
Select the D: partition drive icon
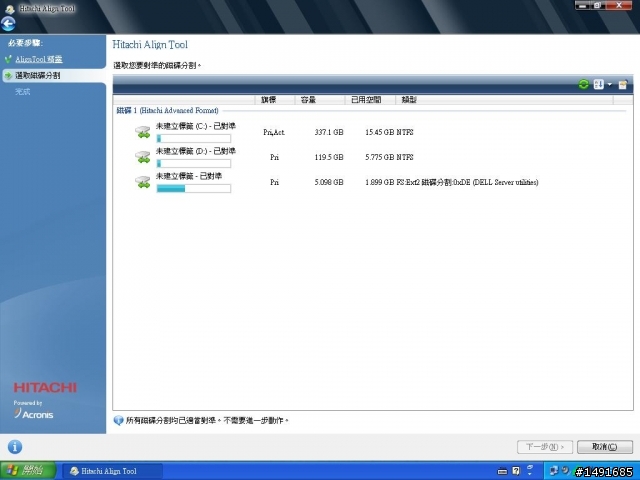click(x=143, y=157)
